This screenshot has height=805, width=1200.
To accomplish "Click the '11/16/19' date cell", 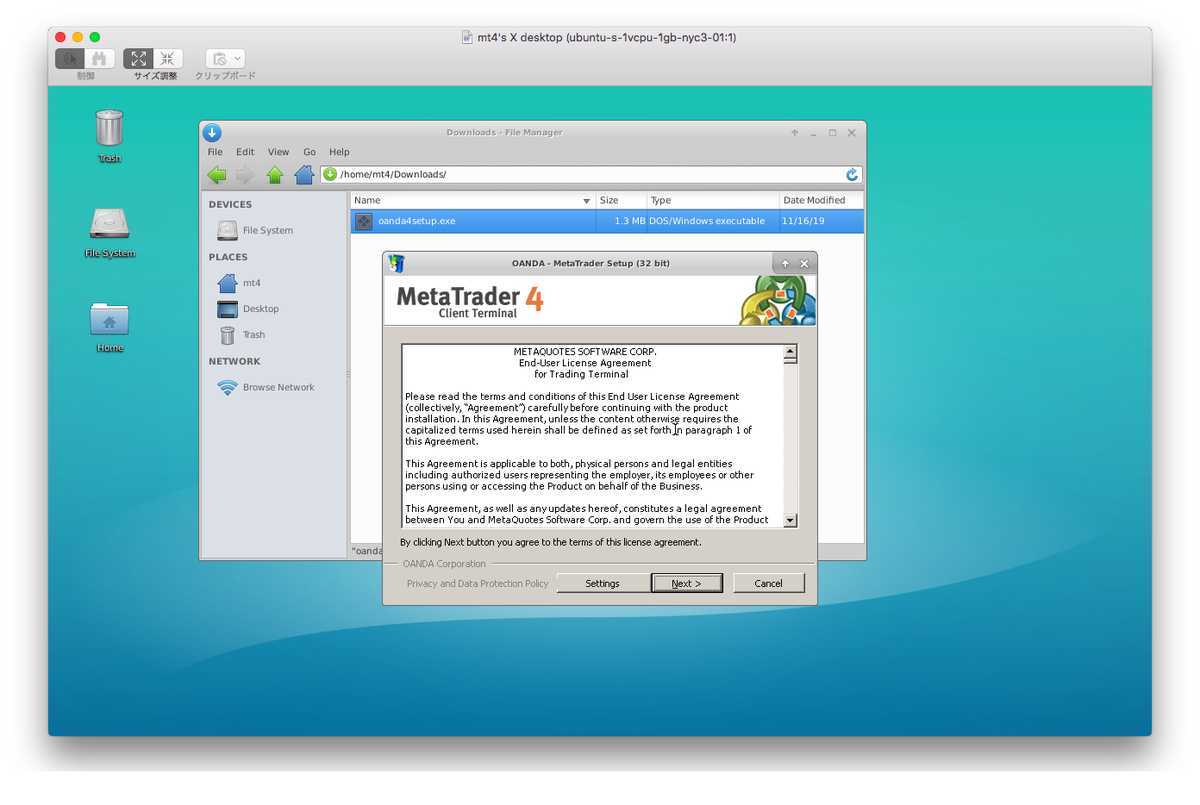I will coord(801,221).
